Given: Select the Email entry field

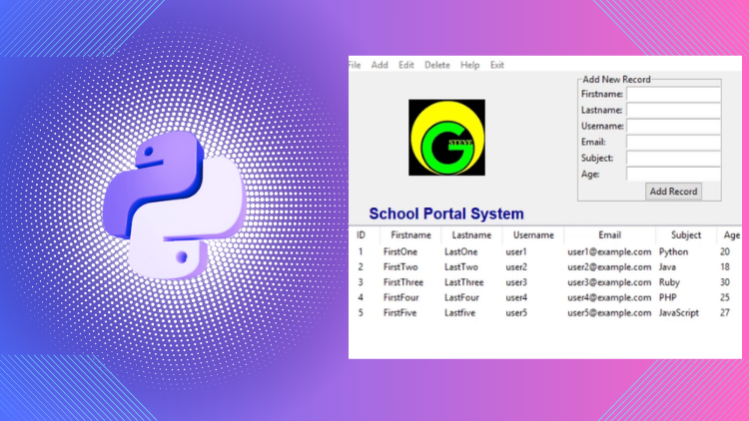Looking at the screenshot, I should coord(673,142).
